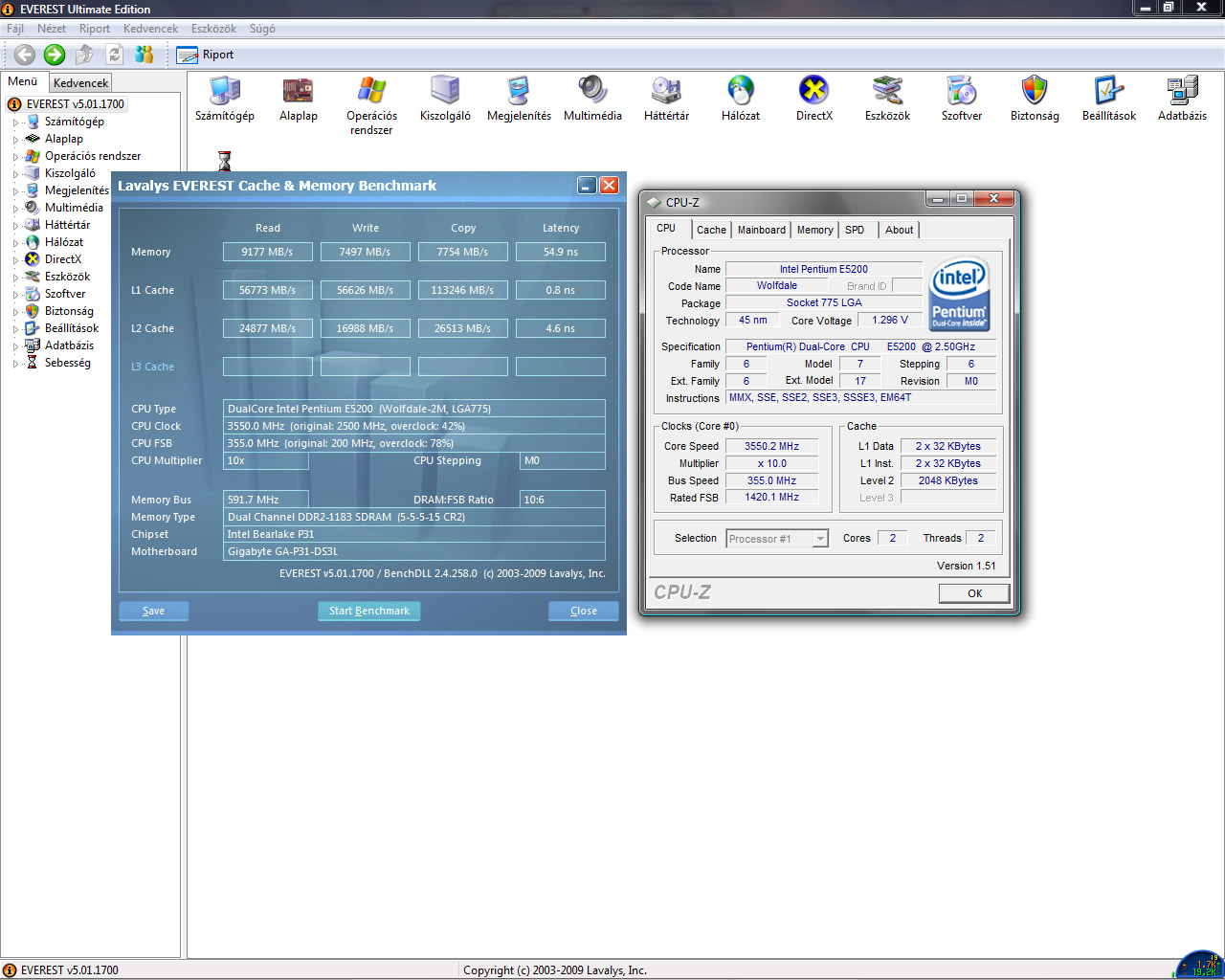Click the Motherboard Gigabyte GA-P31-DS3L value

tap(414, 551)
